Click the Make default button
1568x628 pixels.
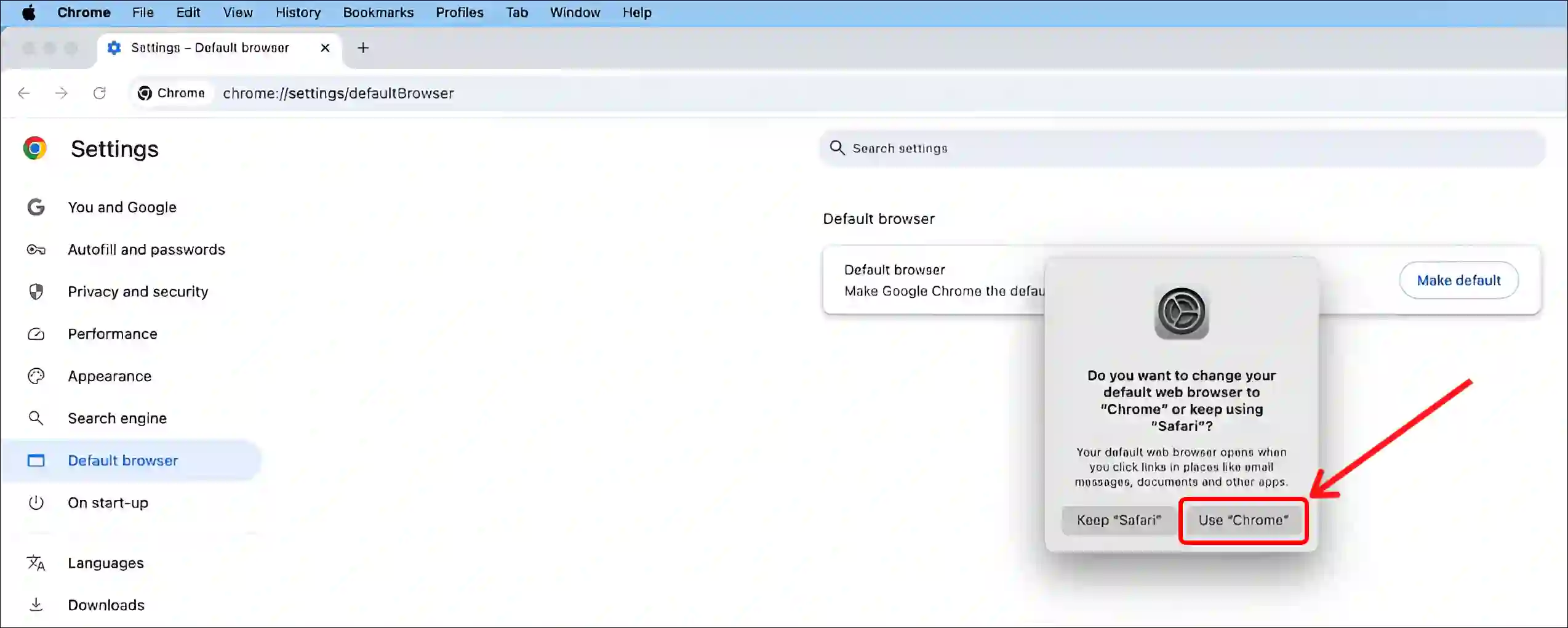coord(1458,281)
